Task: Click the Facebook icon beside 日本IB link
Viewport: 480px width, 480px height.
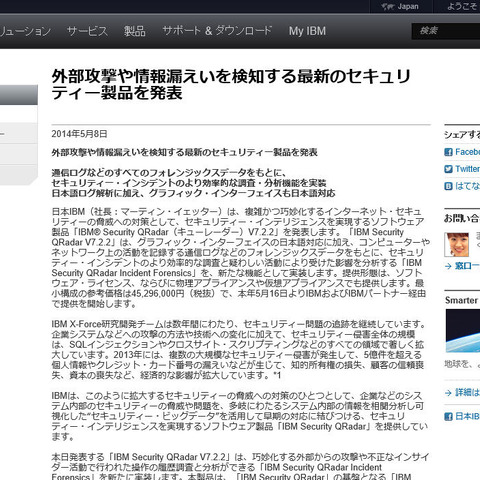Action: (448, 416)
